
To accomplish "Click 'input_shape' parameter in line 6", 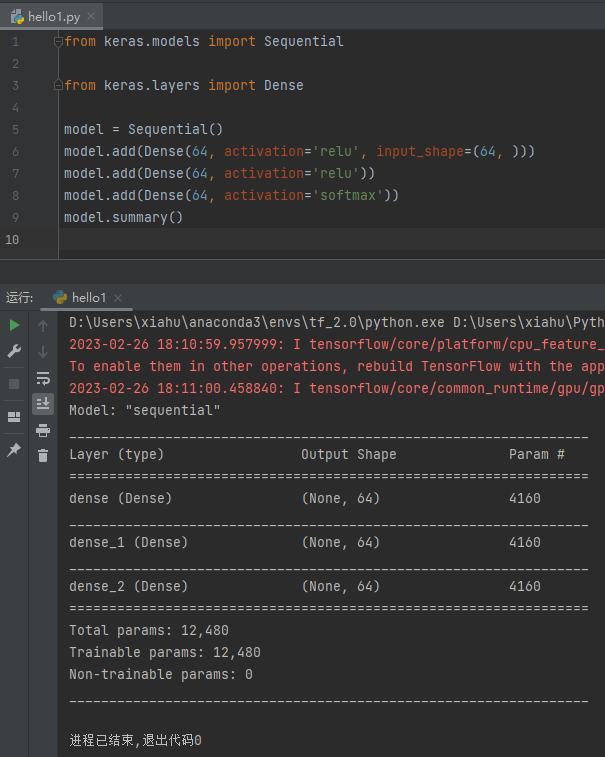I will coord(420,152).
